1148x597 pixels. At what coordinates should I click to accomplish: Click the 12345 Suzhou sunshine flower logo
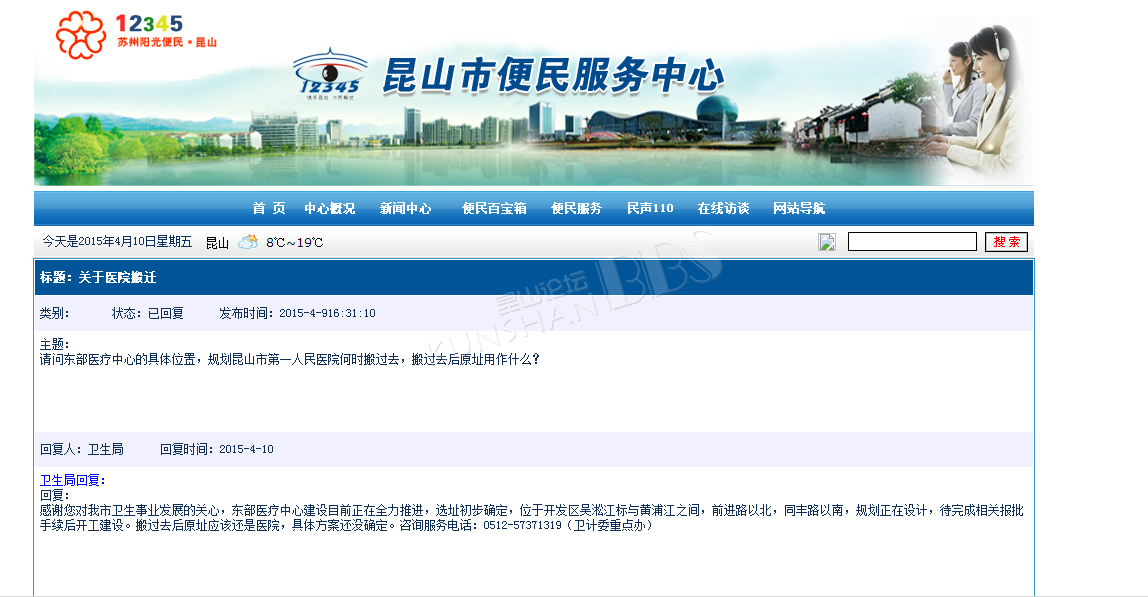tap(81, 35)
